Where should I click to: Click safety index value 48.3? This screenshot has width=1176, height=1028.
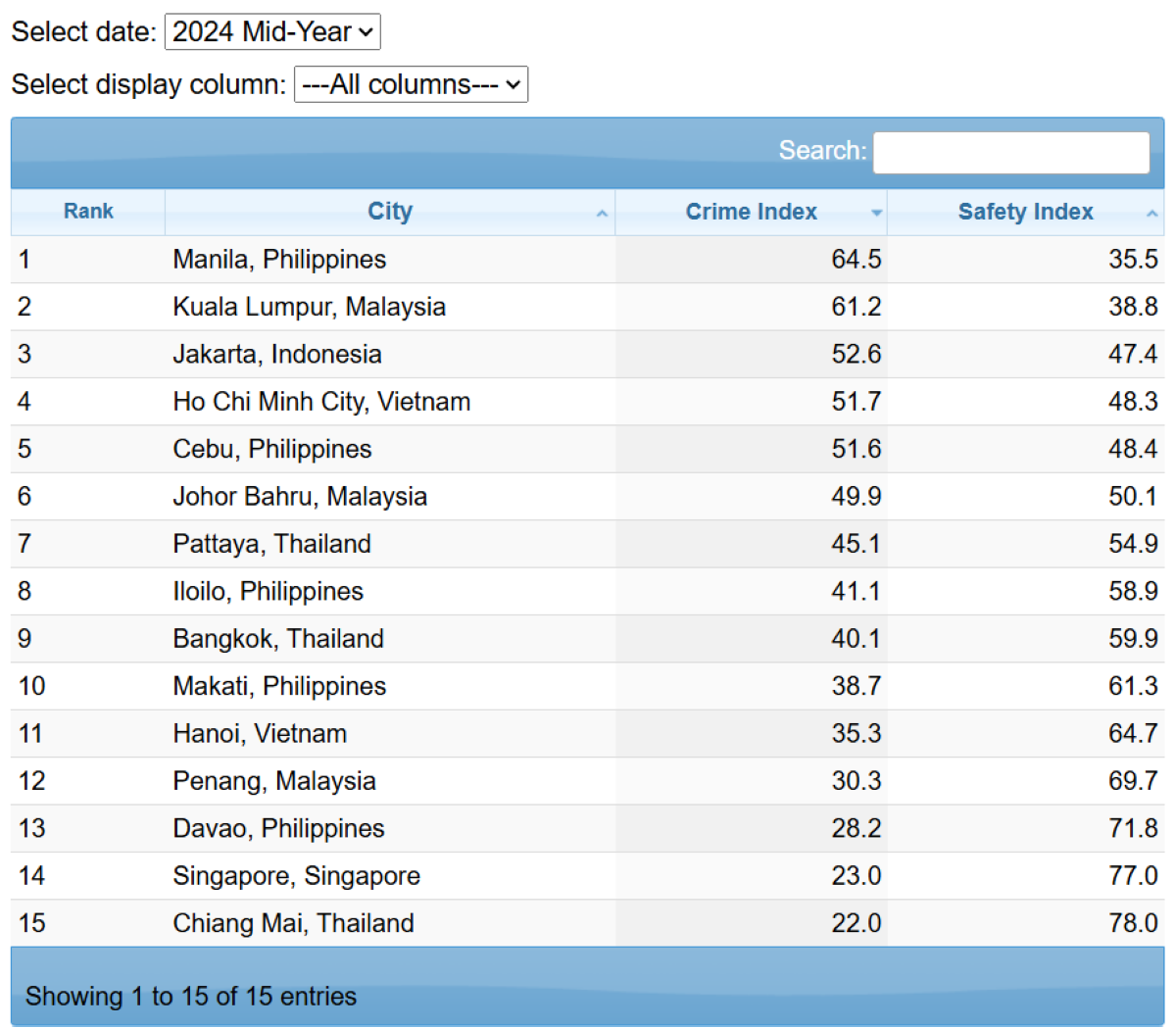(x=1133, y=402)
